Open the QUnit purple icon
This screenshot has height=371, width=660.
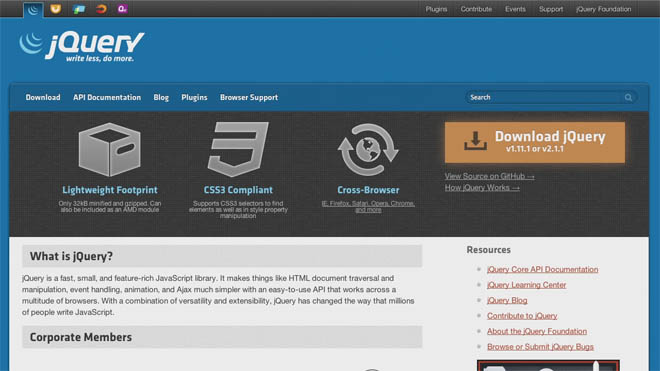[x=122, y=8]
